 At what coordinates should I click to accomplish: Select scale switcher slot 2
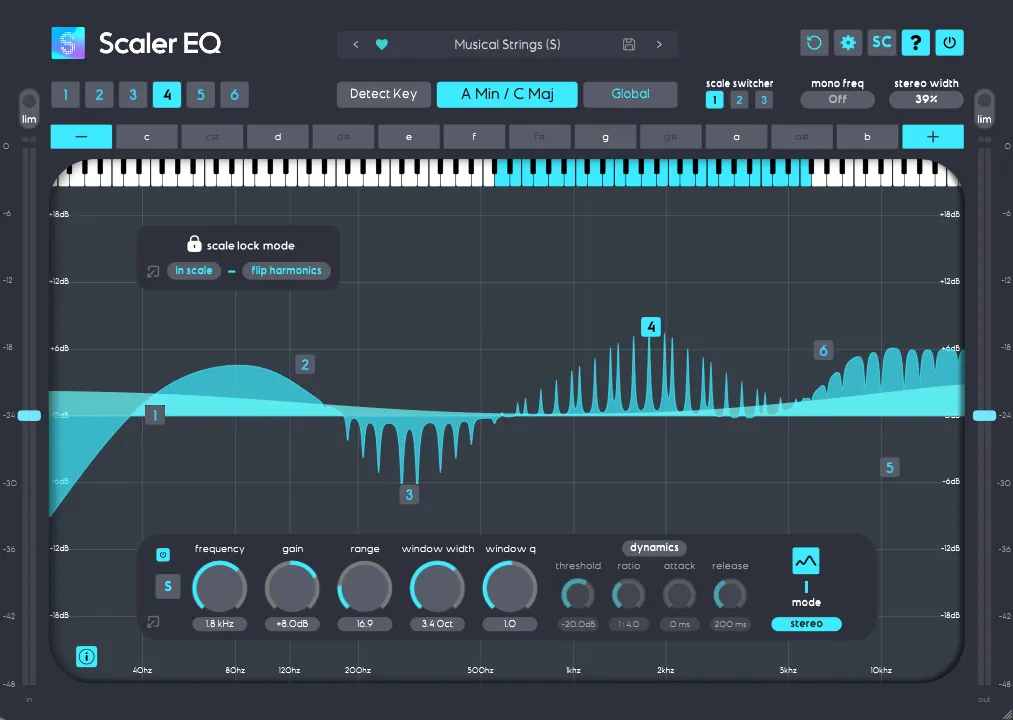[x=739, y=100]
